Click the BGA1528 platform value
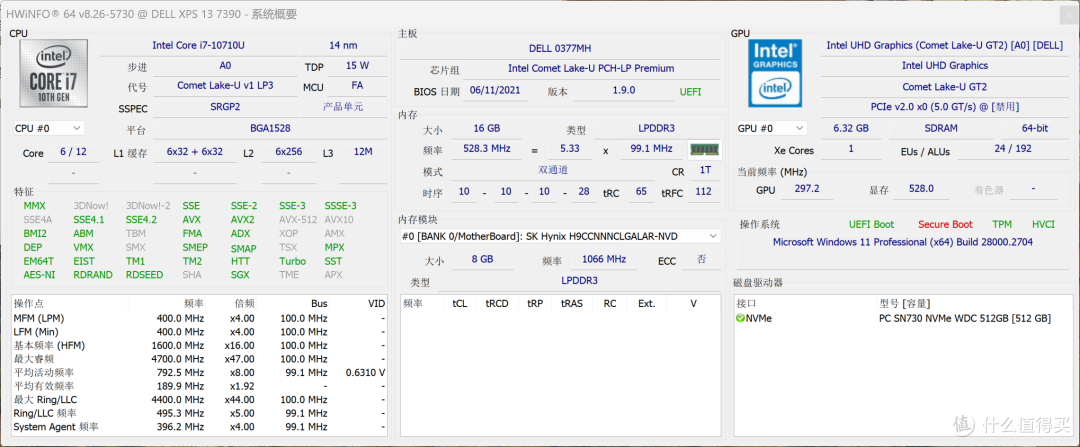Screen dimensions: 1080x447 pos(269,129)
